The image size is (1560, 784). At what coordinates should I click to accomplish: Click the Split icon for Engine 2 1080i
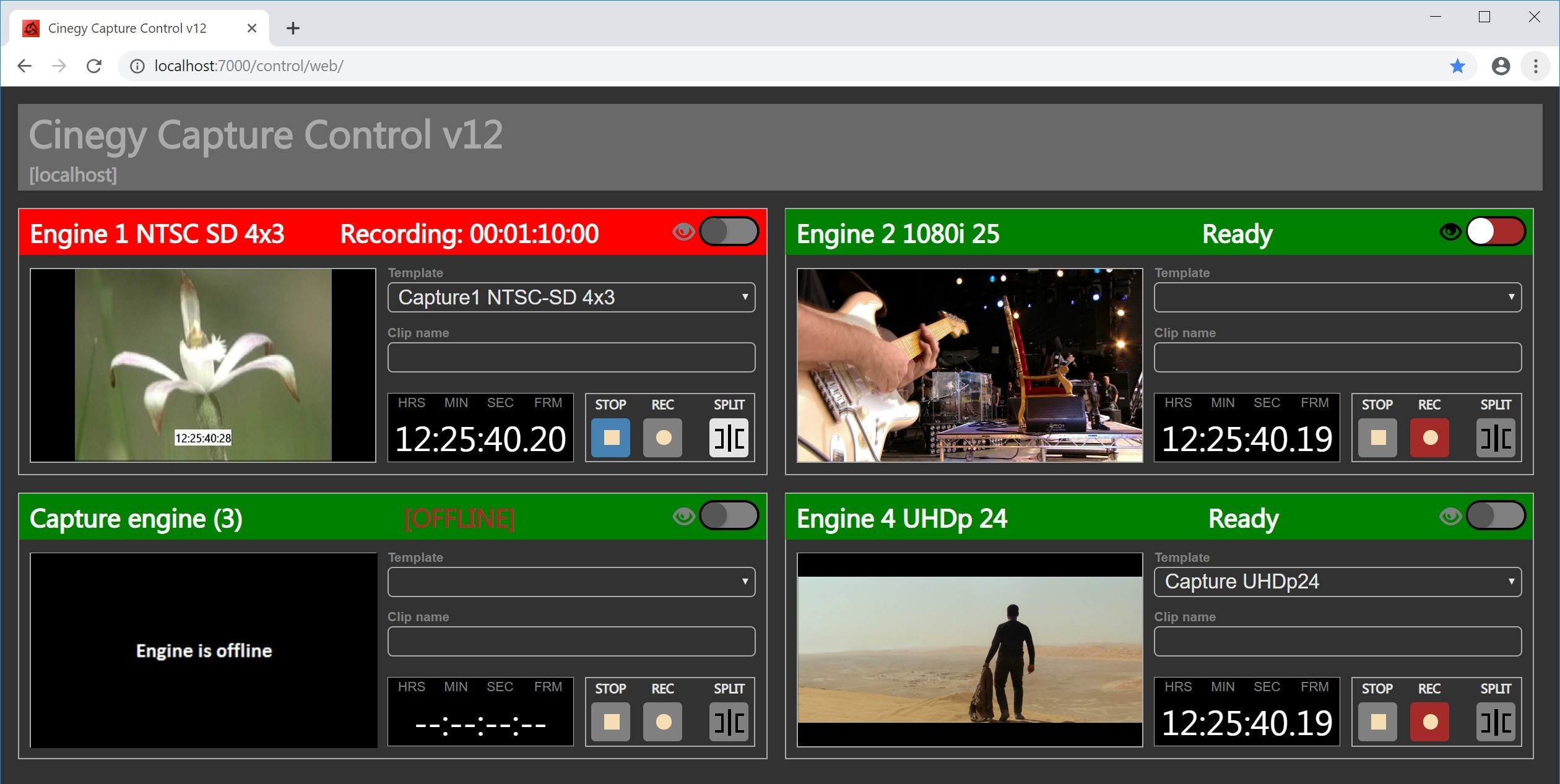coord(1496,437)
